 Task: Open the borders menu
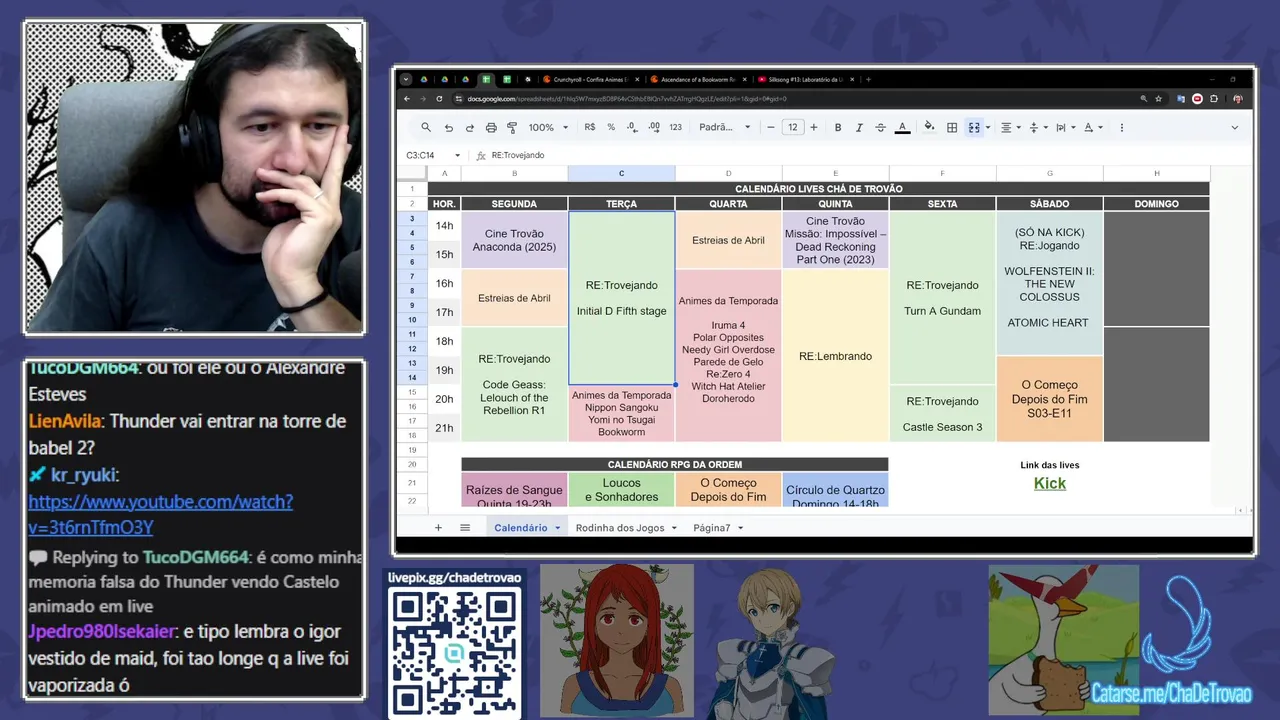point(952,128)
